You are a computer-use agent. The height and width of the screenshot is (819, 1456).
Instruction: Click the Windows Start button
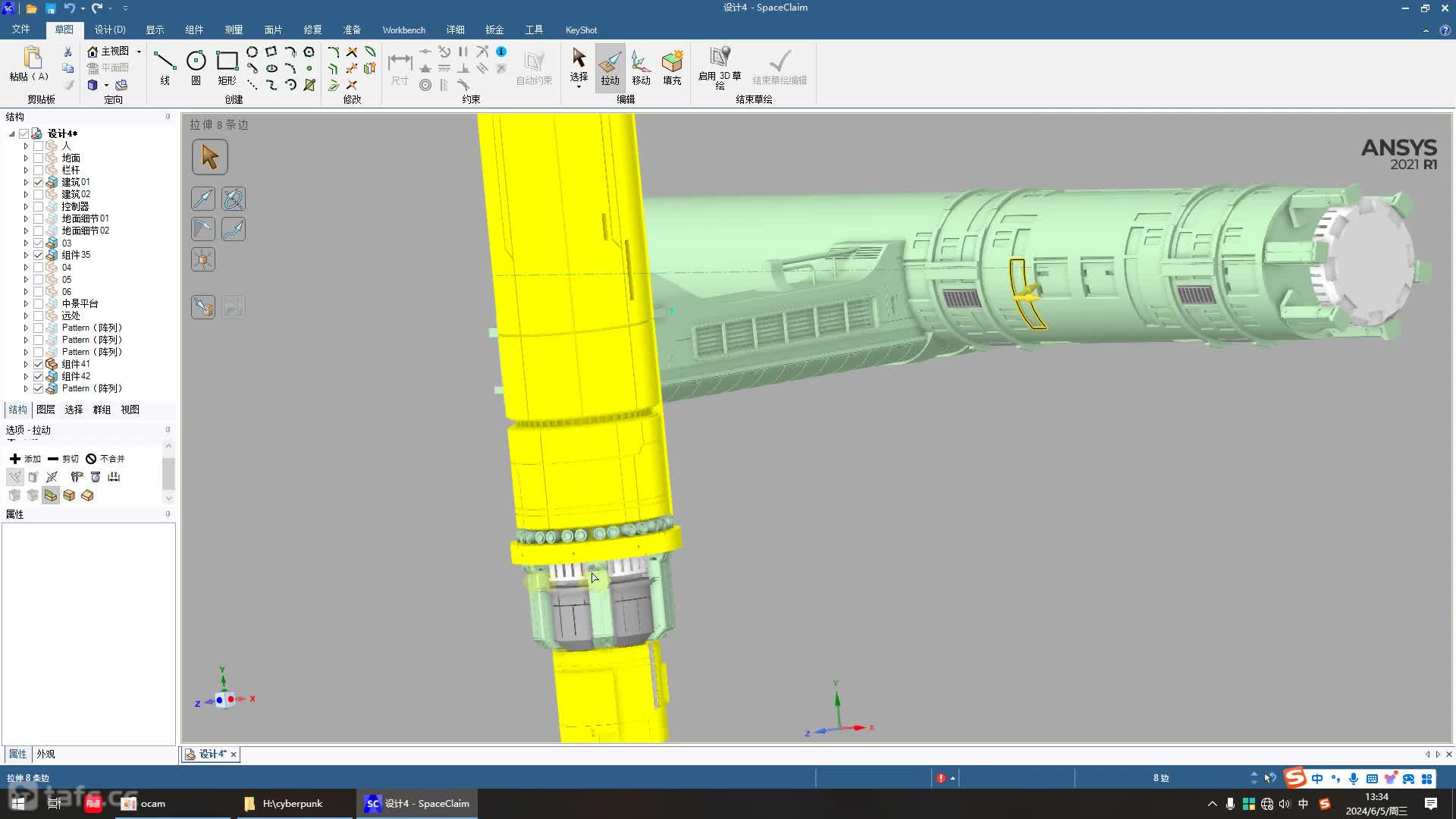pyautogui.click(x=18, y=803)
